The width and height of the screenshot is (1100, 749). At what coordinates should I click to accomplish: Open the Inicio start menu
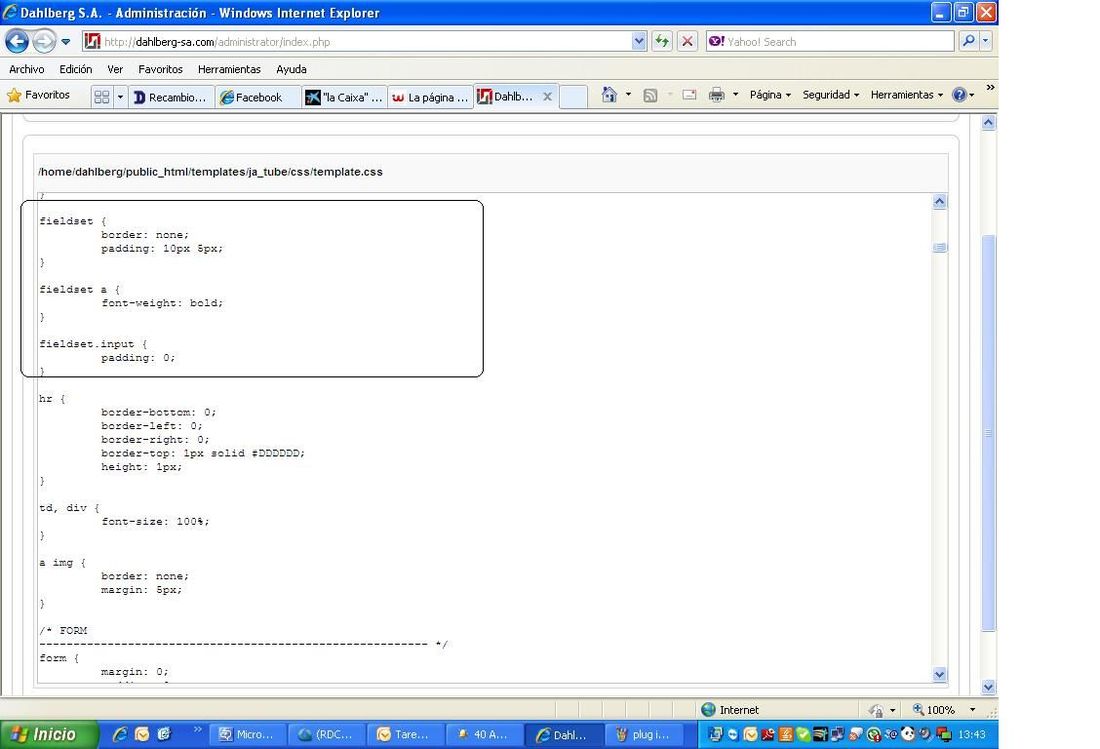[48, 734]
